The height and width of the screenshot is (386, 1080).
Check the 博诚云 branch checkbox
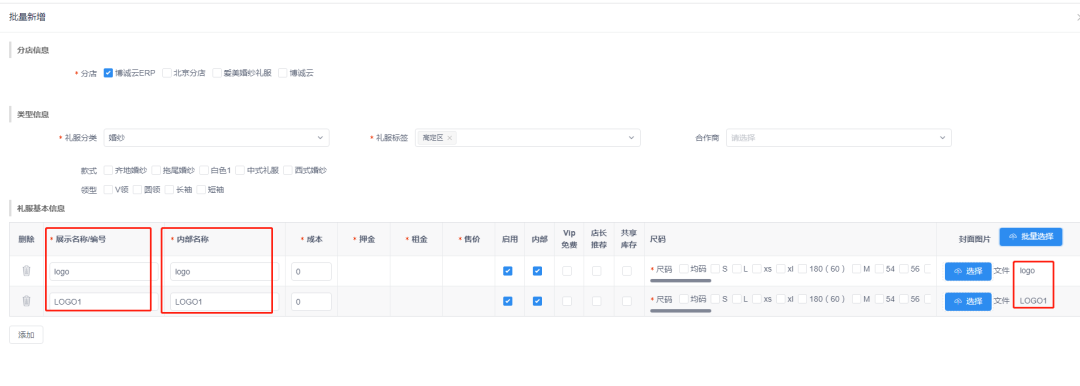[282, 72]
